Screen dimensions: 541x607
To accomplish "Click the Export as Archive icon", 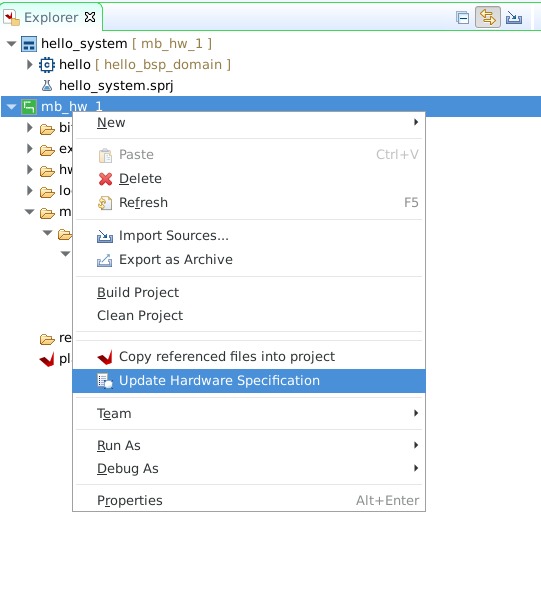I will 104,260.
